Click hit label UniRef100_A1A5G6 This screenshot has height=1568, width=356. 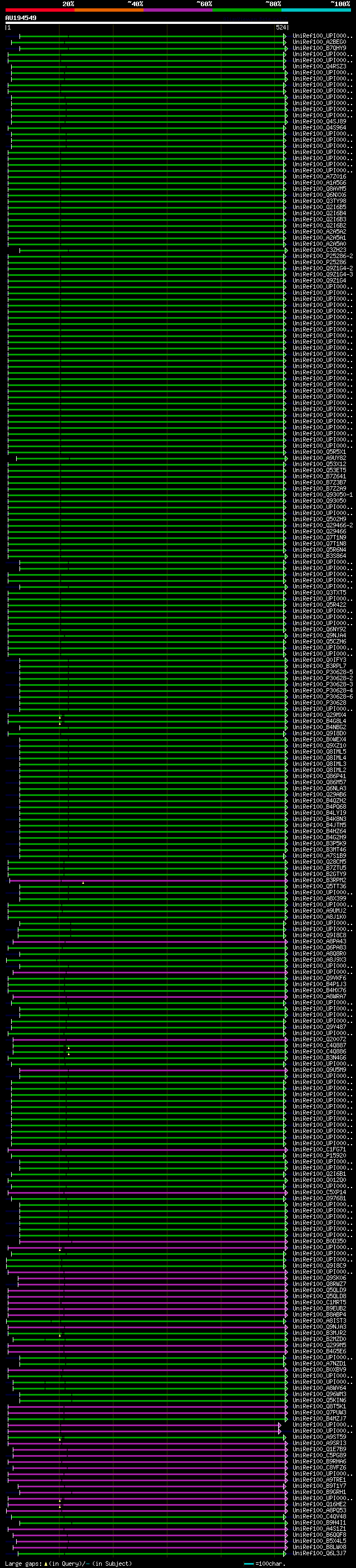click(x=319, y=183)
